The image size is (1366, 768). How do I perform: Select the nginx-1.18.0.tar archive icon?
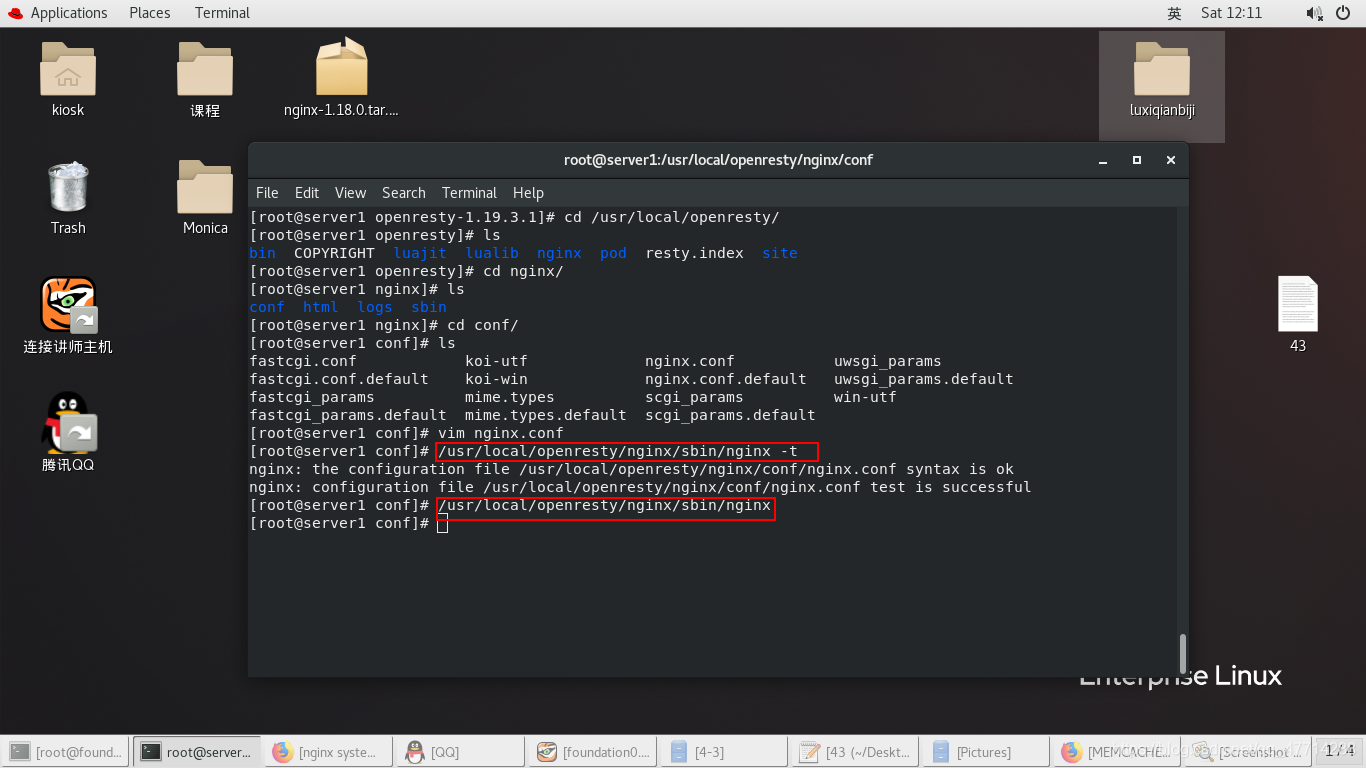(x=342, y=67)
